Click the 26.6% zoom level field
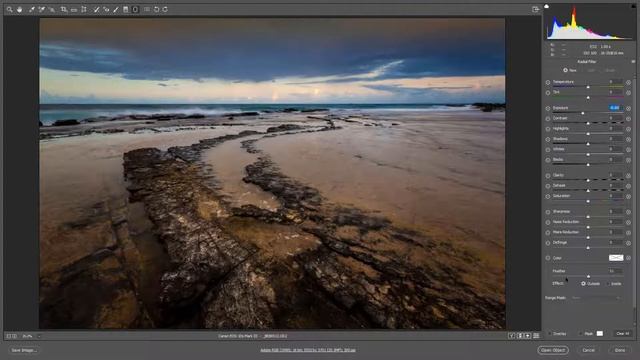The height and width of the screenshot is (360, 640). coord(27,336)
